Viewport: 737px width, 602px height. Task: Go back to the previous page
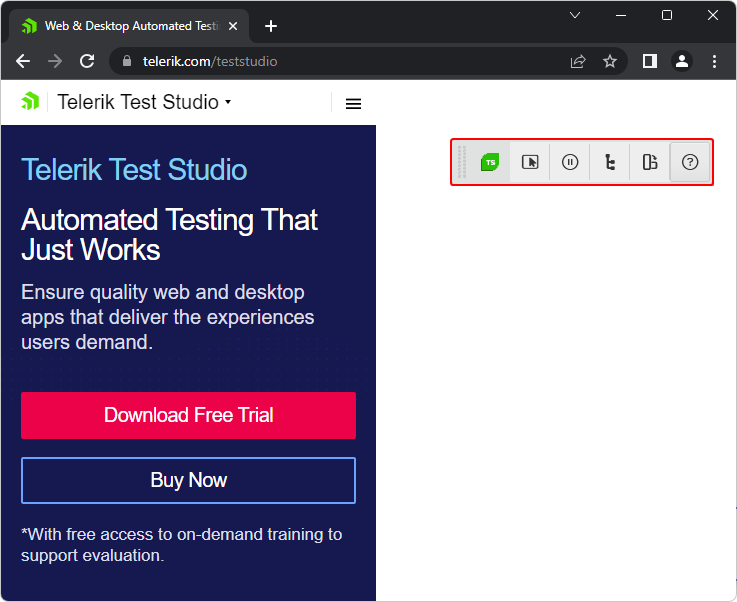tap(23, 61)
